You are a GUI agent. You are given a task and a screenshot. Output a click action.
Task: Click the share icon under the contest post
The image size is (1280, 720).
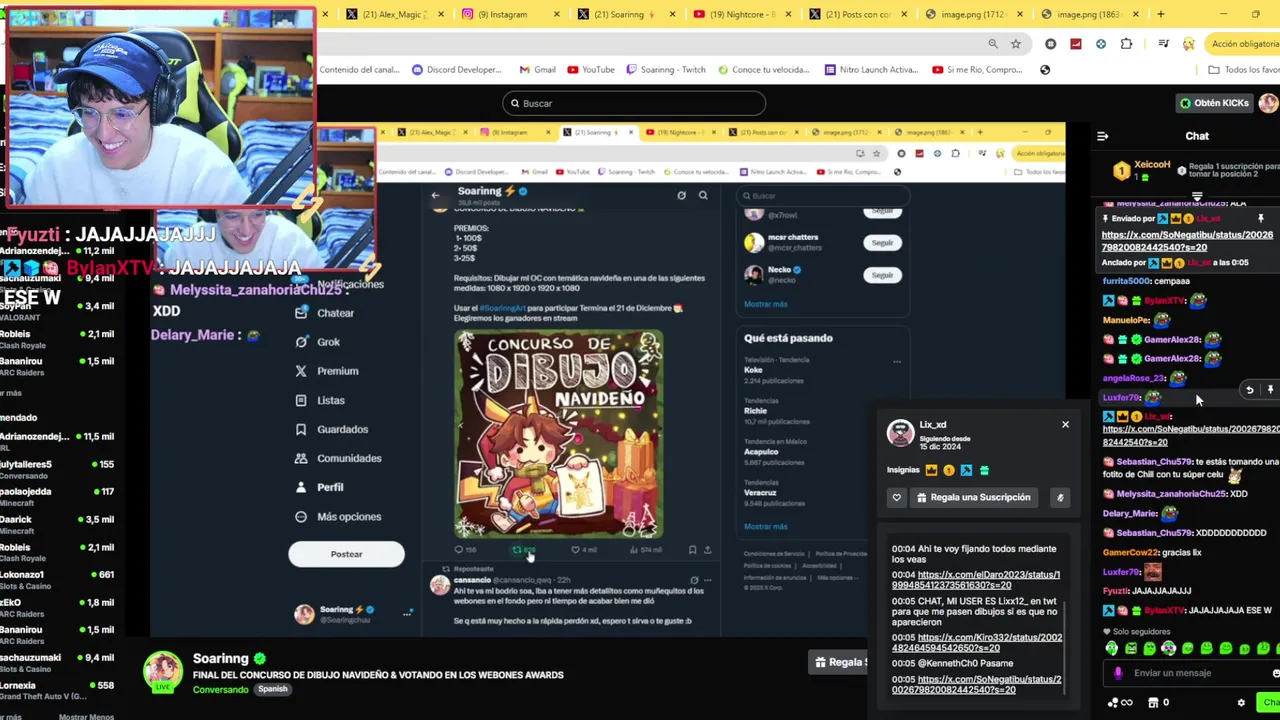pos(708,549)
